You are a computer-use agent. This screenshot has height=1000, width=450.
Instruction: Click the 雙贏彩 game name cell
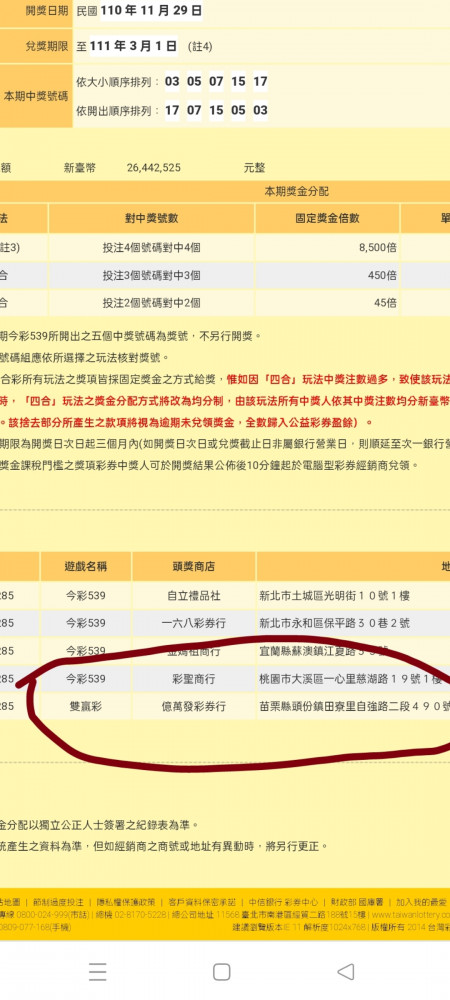tap(85, 706)
